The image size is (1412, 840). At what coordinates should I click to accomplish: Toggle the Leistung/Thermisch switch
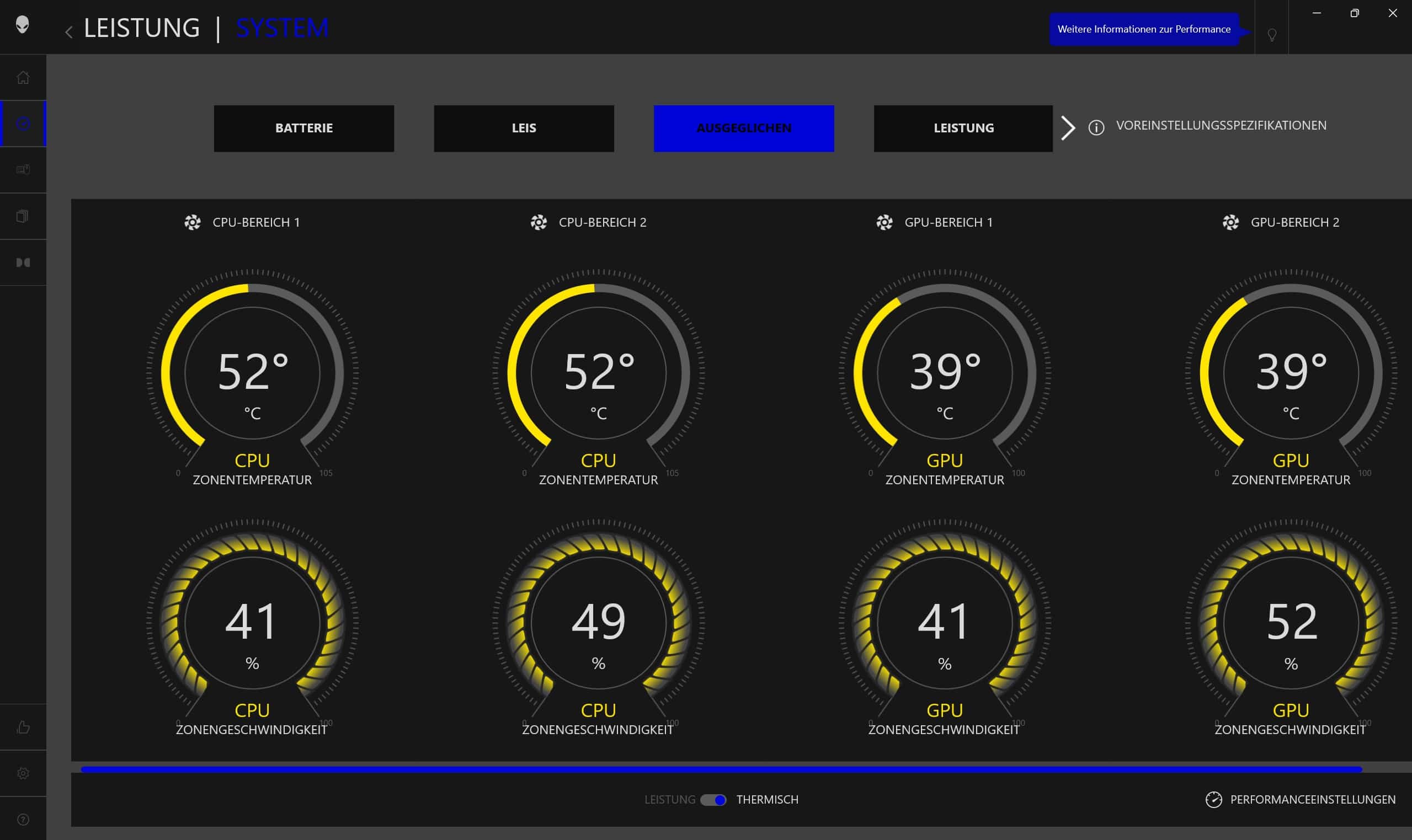(713, 800)
